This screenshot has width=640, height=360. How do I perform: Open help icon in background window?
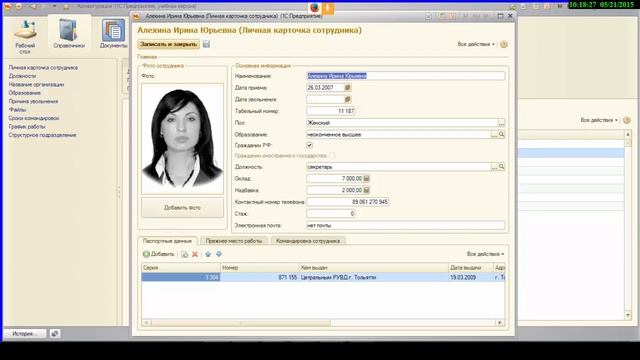[x=627, y=120]
